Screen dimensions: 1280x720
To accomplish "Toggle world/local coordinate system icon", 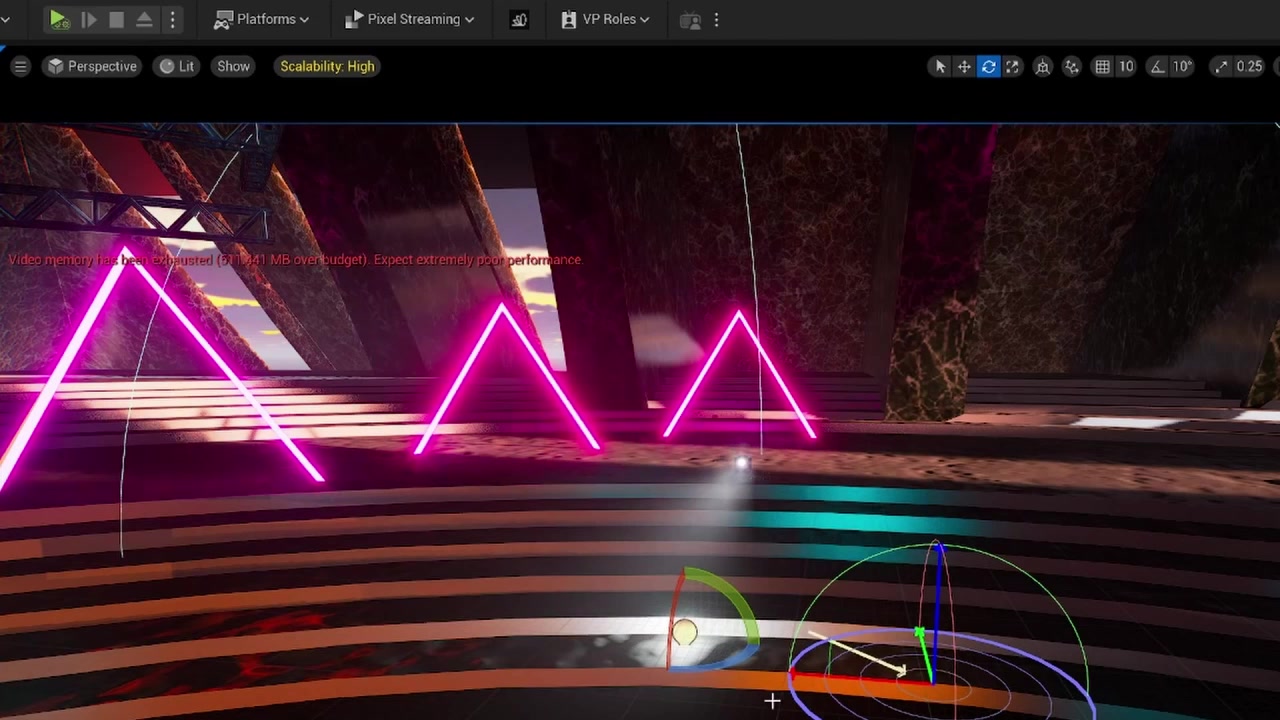I will point(1043,66).
